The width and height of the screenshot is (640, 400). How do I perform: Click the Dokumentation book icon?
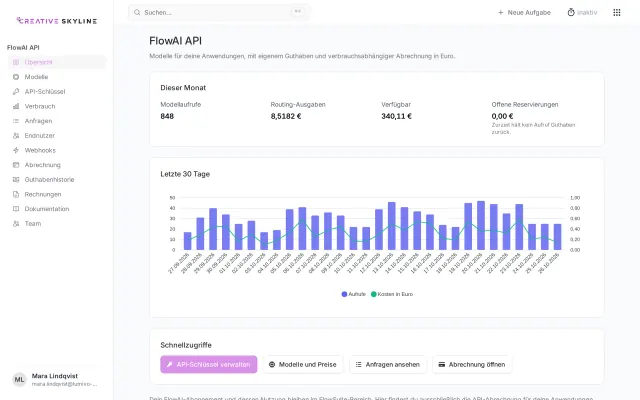(16, 209)
